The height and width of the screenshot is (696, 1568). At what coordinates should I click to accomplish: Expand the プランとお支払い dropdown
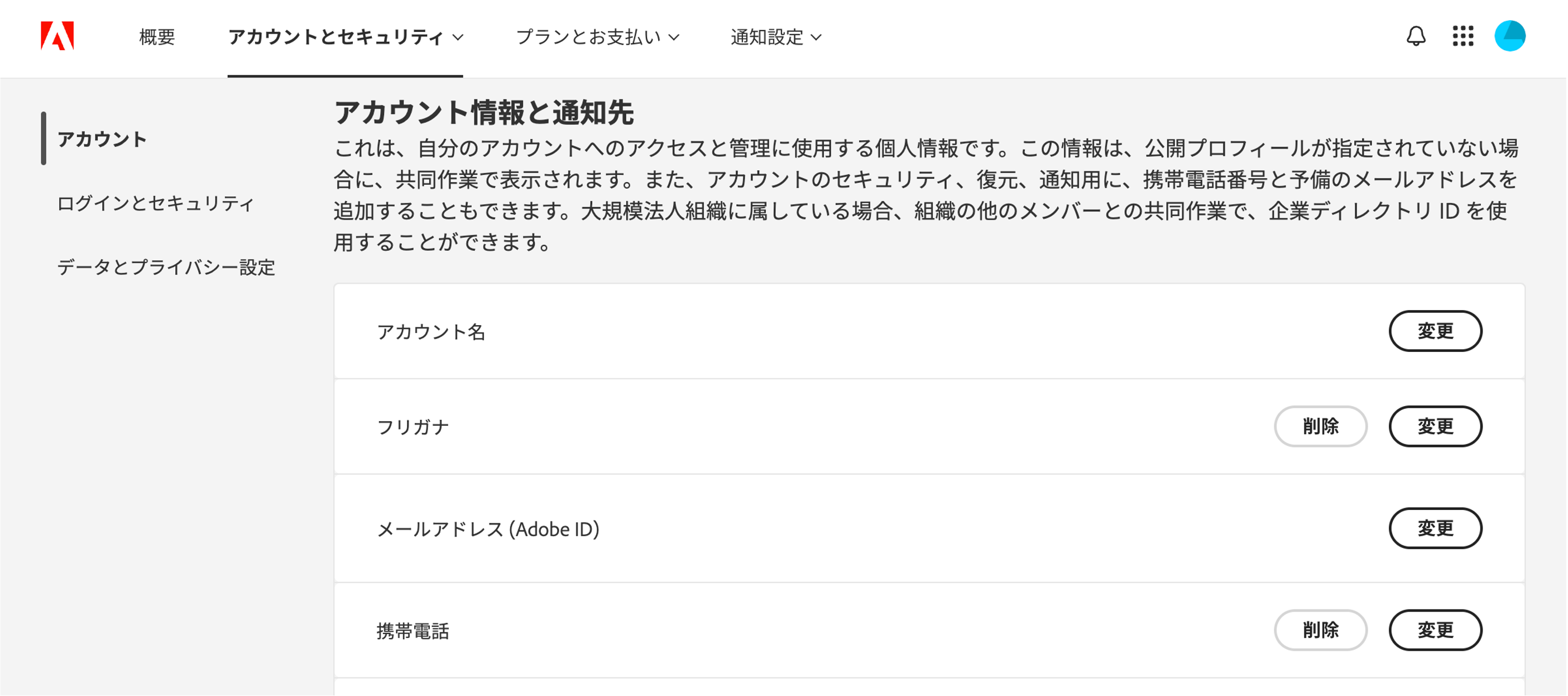597,37
